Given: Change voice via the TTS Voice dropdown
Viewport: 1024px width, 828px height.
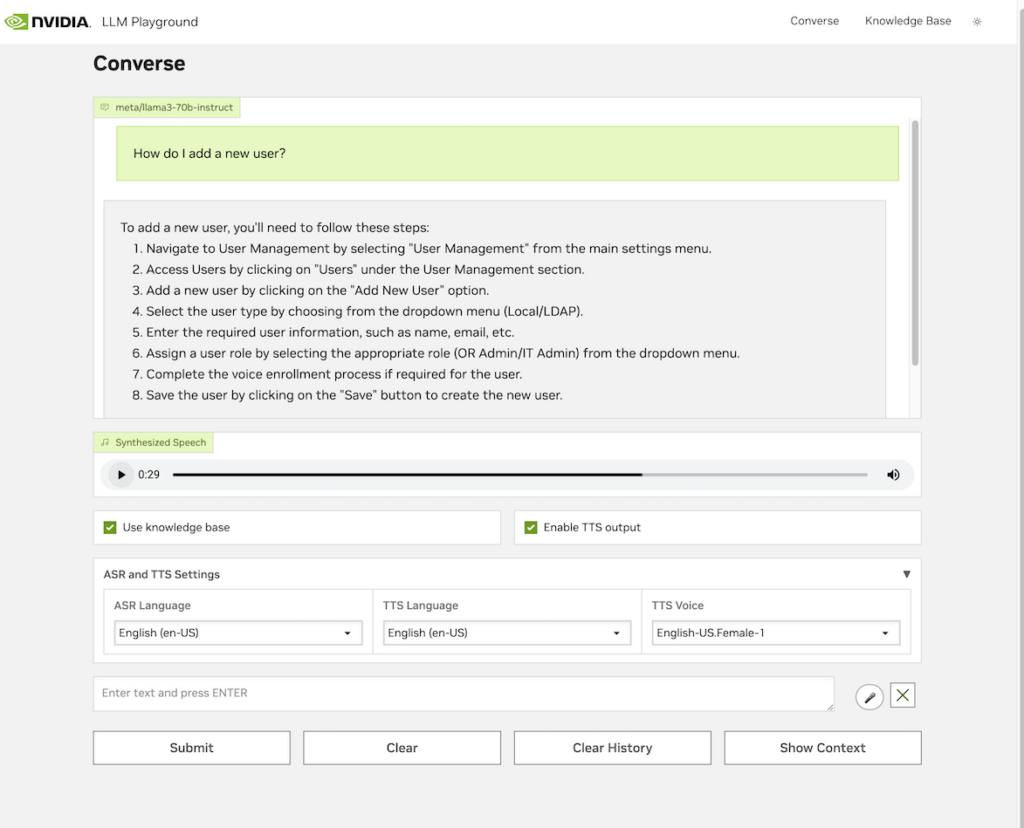Looking at the screenshot, I should [775, 632].
